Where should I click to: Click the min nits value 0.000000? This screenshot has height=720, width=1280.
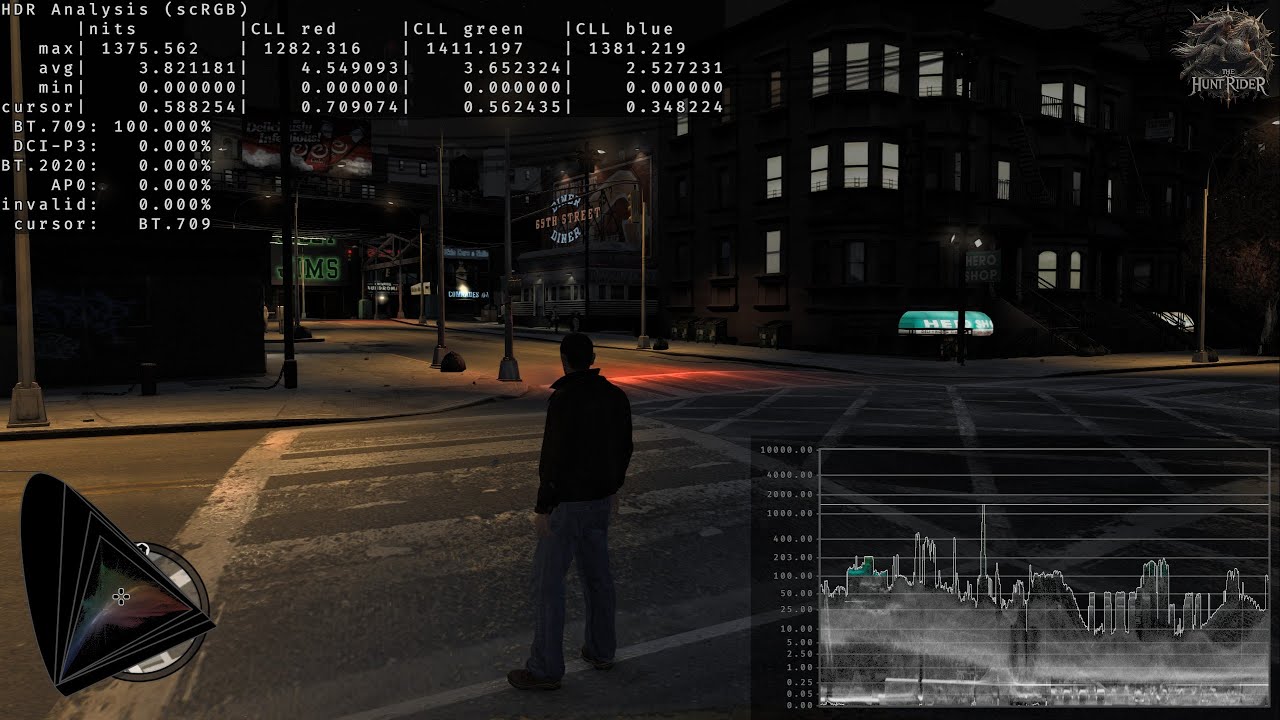(187, 87)
